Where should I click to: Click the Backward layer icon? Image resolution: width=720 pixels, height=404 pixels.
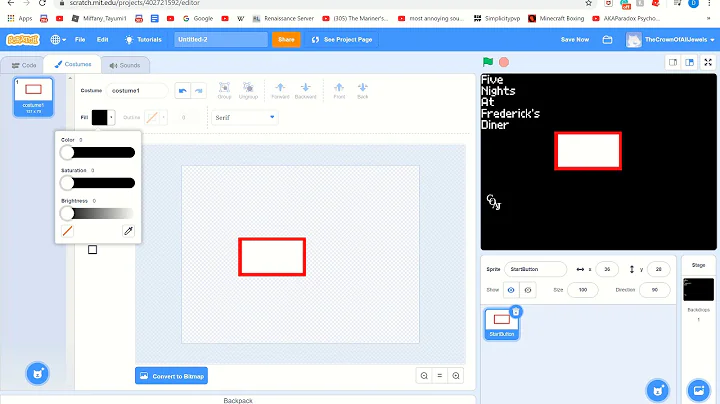[x=305, y=90]
